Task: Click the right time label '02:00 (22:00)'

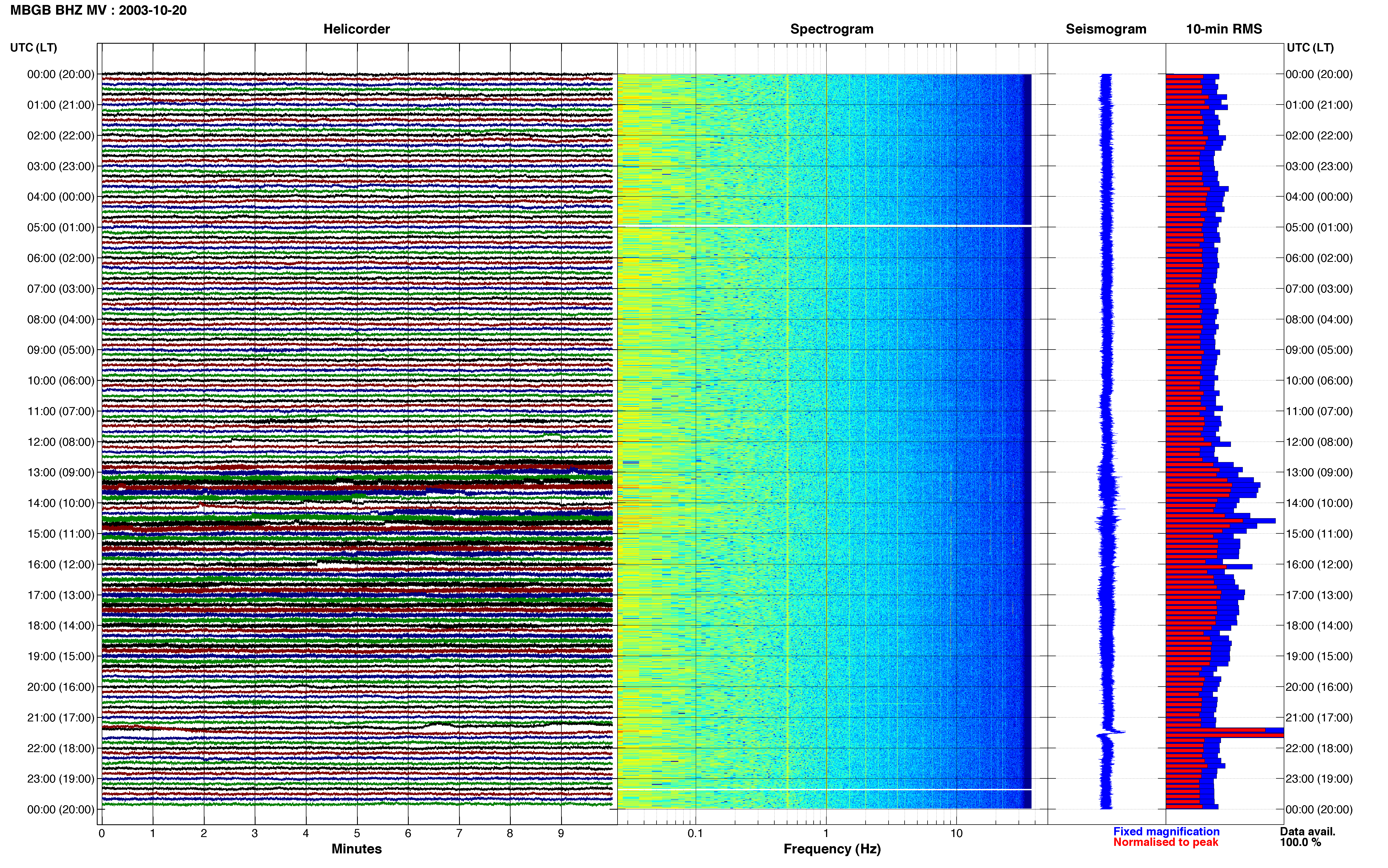Action: [x=1319, y=135]
